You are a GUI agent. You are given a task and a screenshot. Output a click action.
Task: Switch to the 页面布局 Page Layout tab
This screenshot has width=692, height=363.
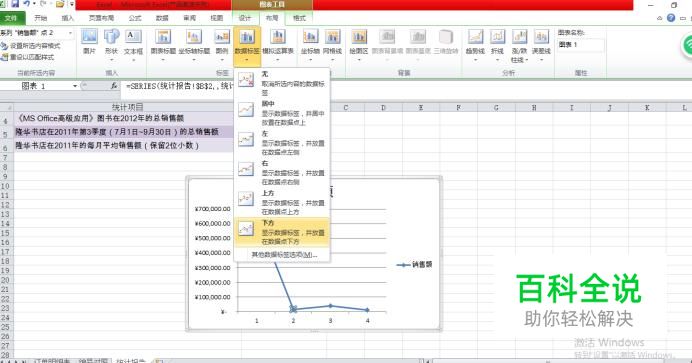pos(102,18)
